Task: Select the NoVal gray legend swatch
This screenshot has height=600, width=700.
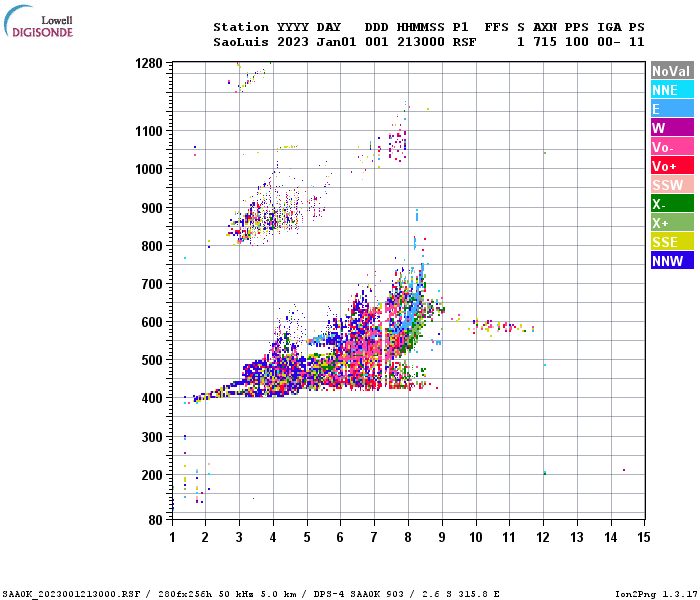Action: (672, 71)
